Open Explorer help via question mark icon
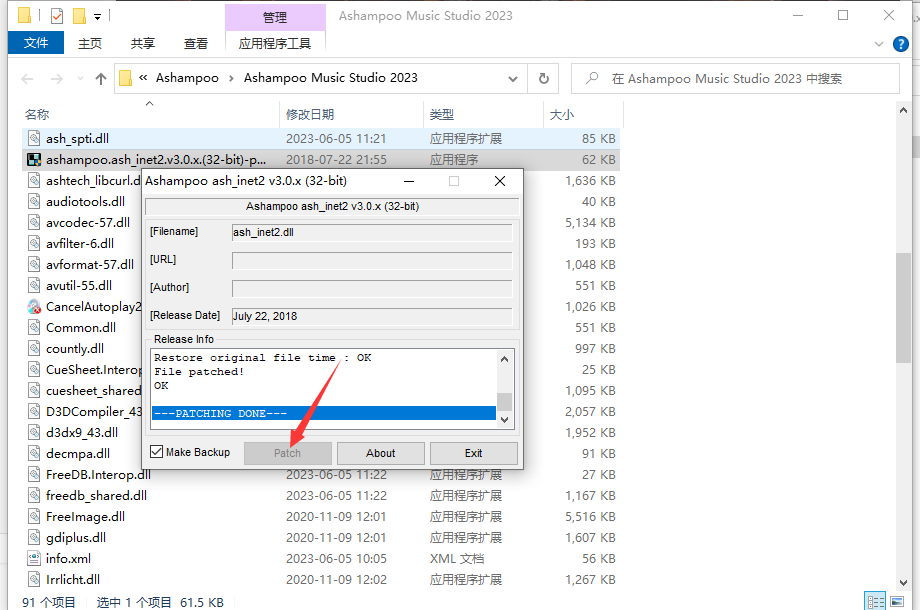 click(x=901, y=44)
